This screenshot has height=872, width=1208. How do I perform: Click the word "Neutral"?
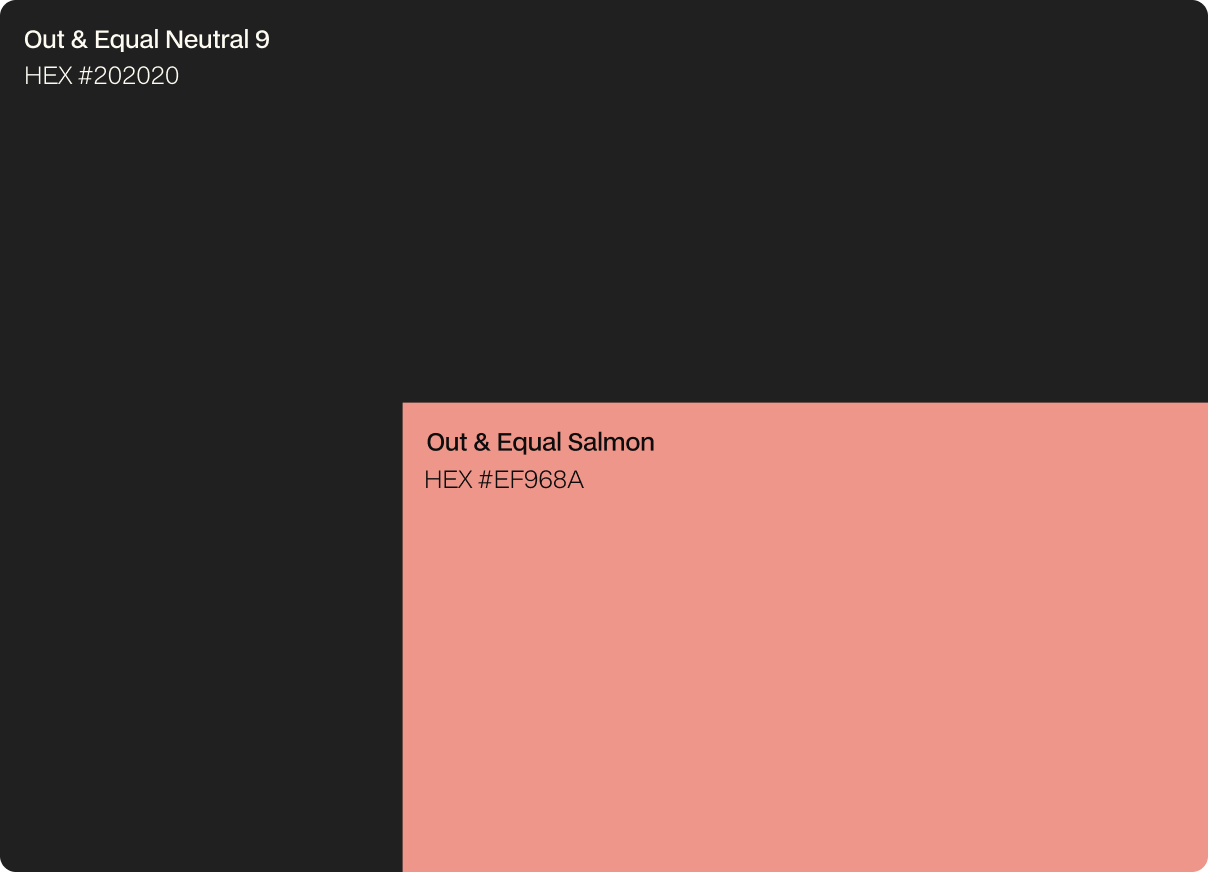click(207, 40)
